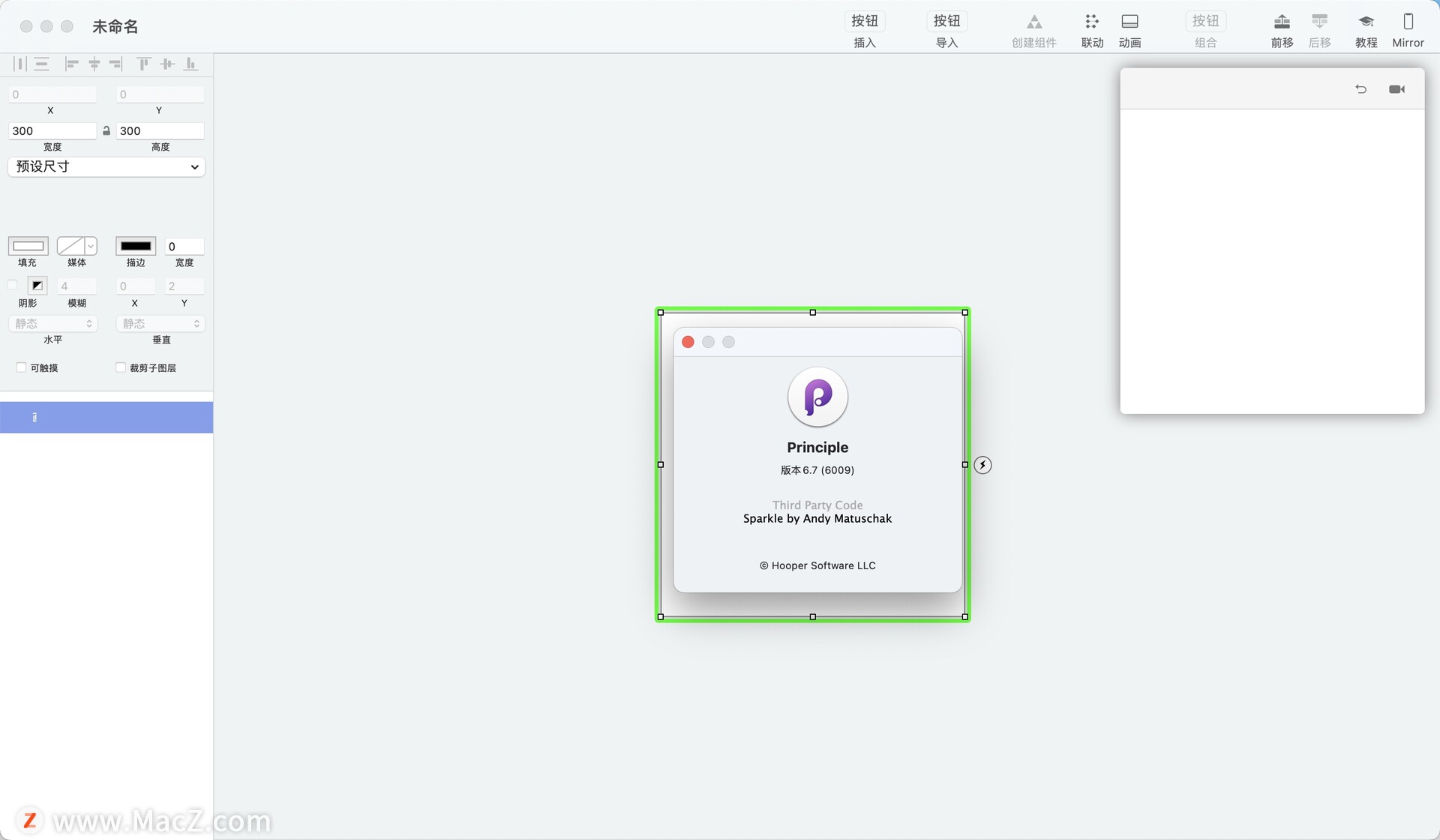
Task: Click the 创建组件 create component icon
Action: pos(1034,22)
